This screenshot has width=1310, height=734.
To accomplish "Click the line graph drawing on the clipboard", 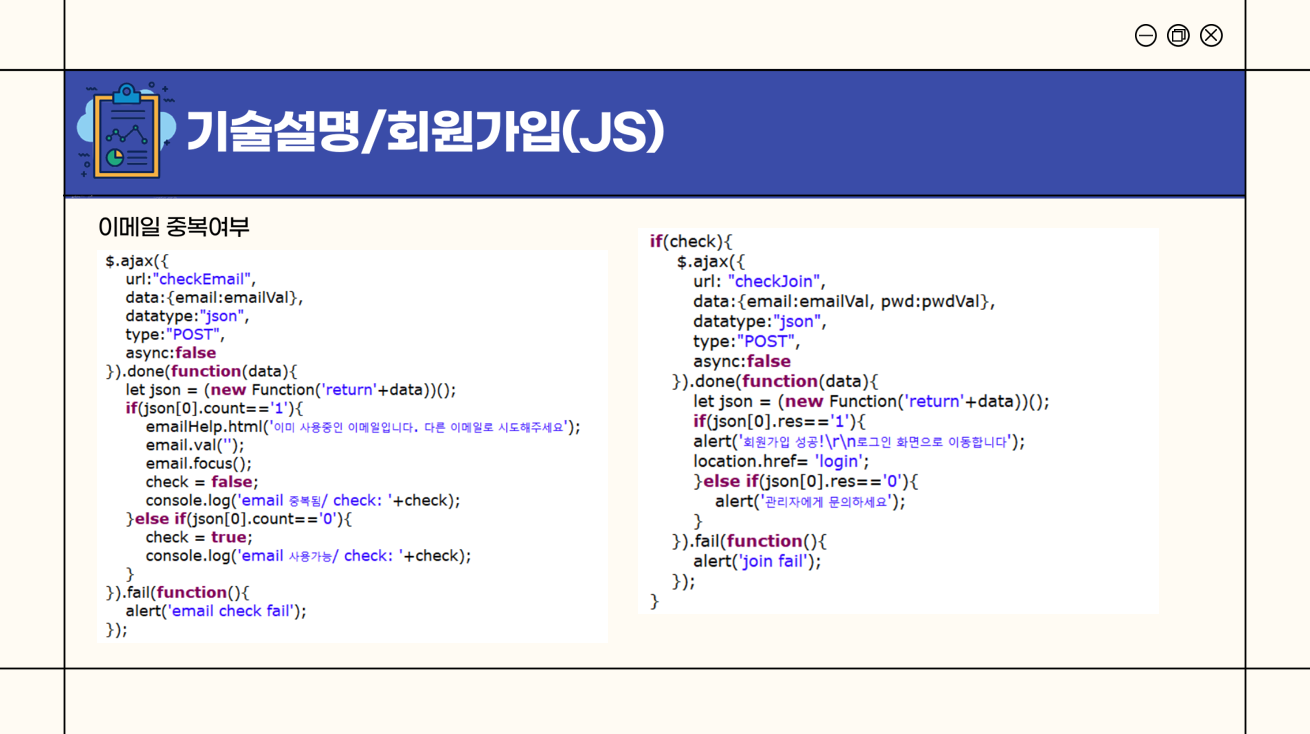I will point(126,134).
